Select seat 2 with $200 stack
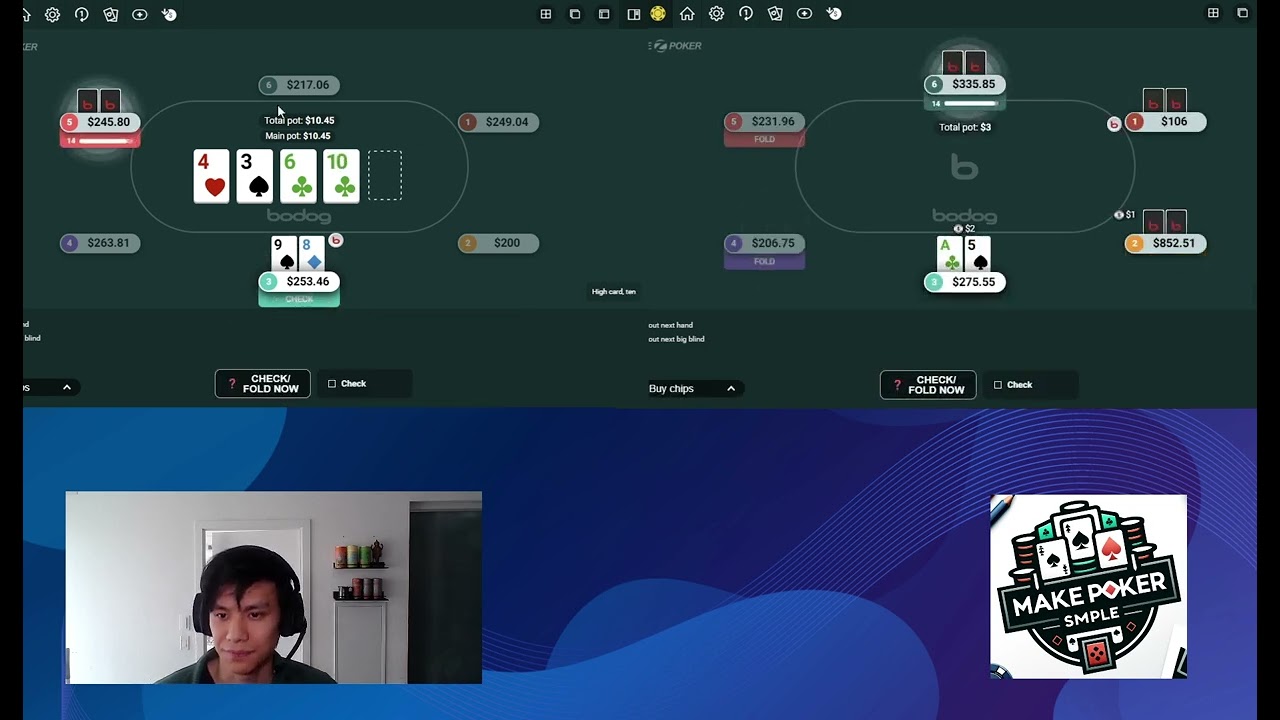The image size is (1280, 720). pyautogui.click(x=498, y=243)
